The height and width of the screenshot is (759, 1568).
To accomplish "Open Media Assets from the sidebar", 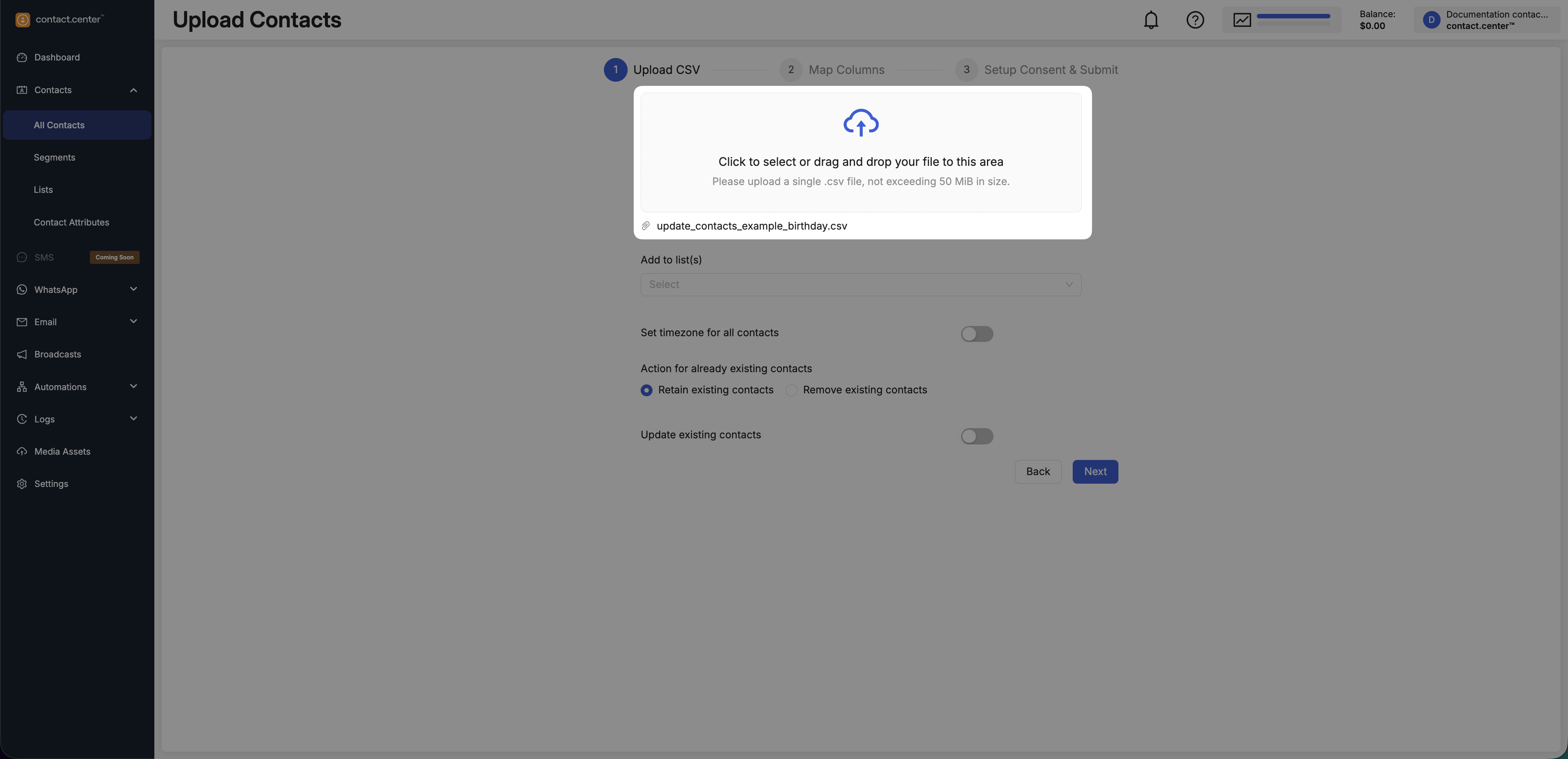I will point(62,451).
